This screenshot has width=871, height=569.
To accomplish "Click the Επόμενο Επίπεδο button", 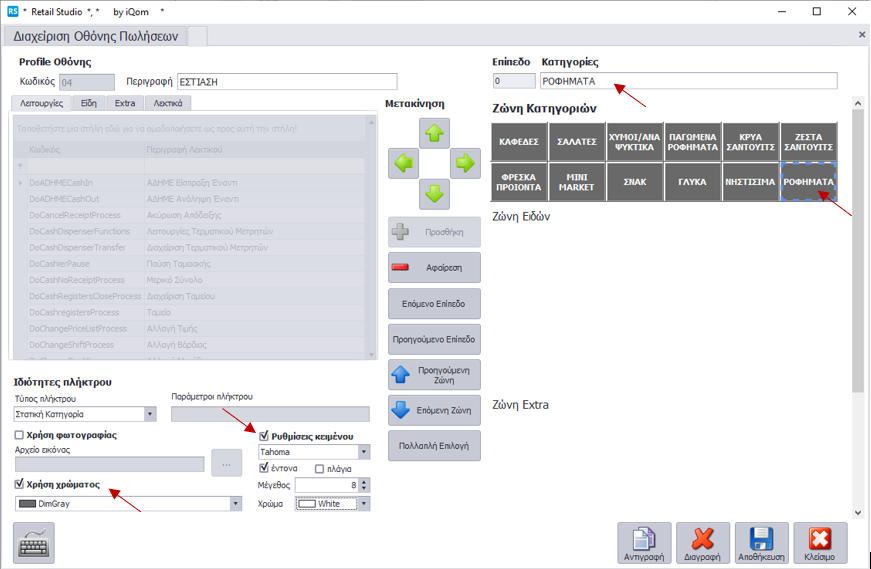I will (x=434, y=303).
